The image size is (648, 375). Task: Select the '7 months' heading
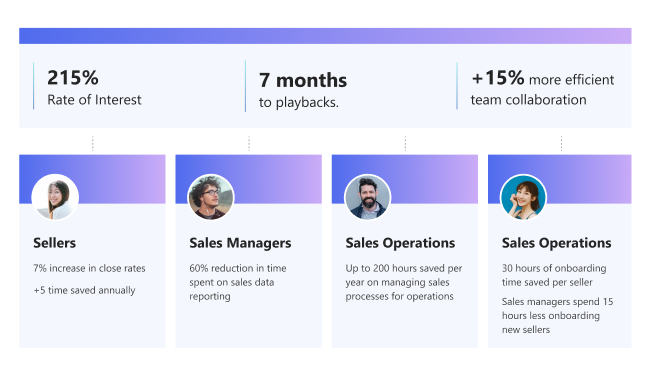pyautogui.click(x=303, y=80)
